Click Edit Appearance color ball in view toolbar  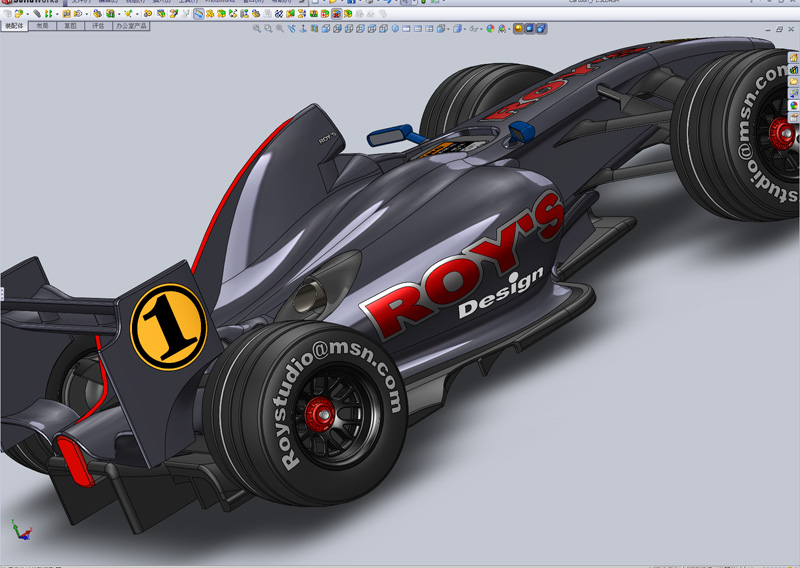click(490, 29)
